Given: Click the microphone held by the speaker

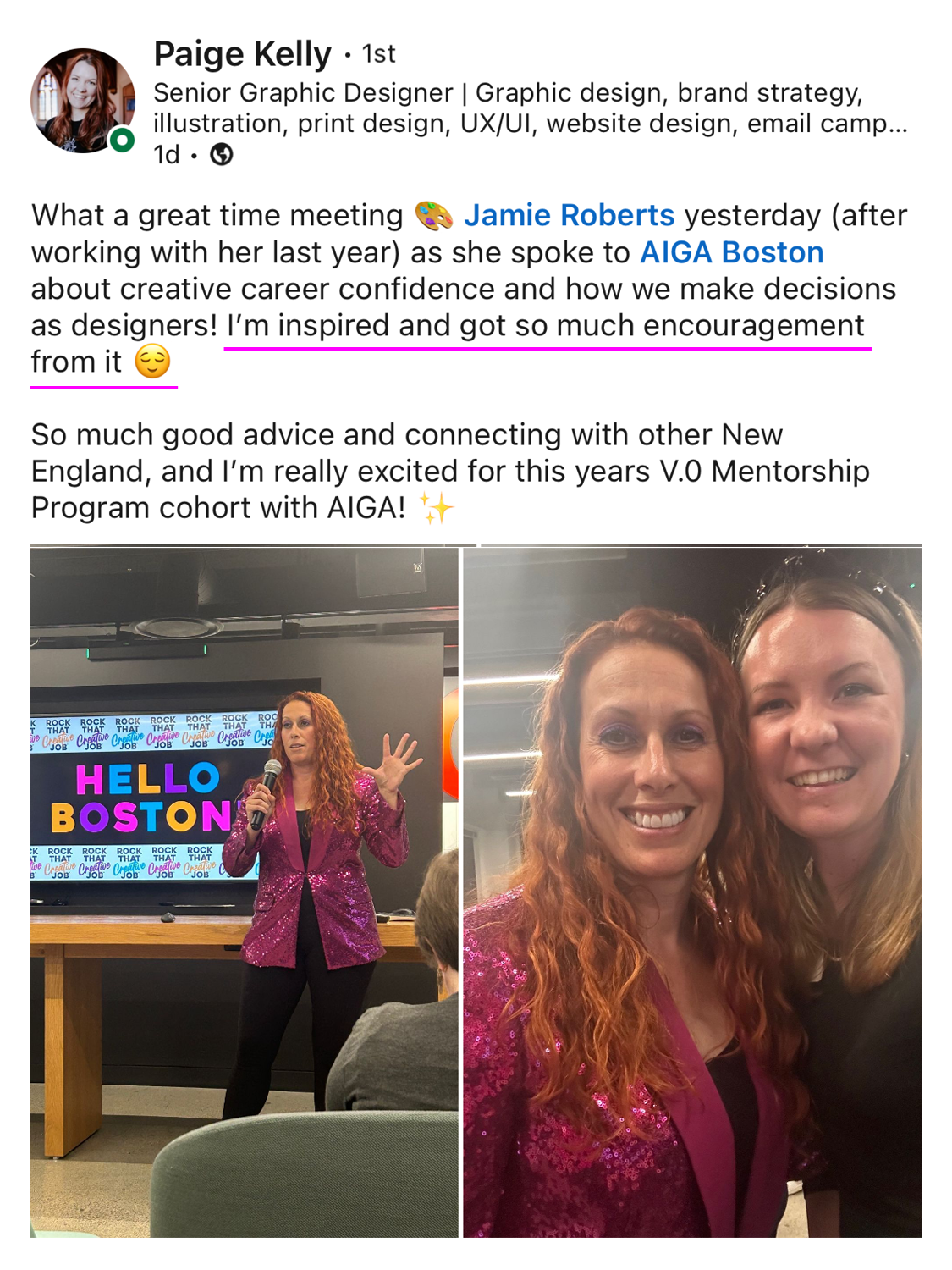Looking at the screenshot, I should 265,793.
